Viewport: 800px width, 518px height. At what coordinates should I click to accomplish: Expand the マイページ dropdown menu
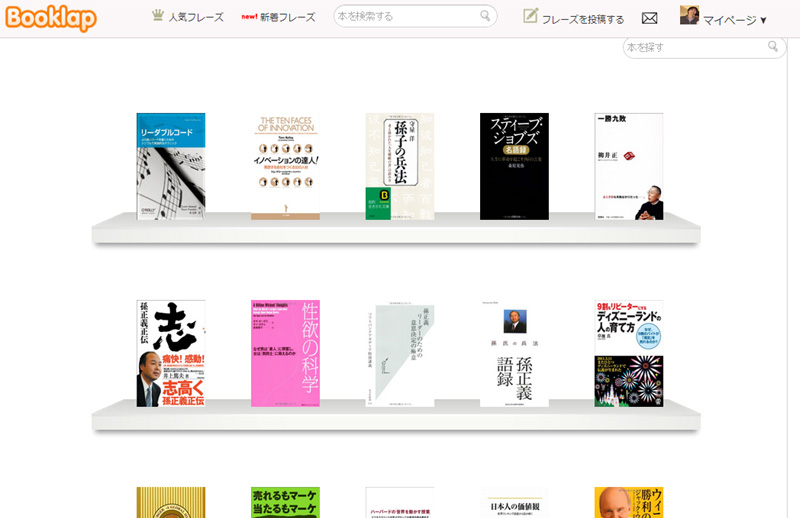(735, 20)
